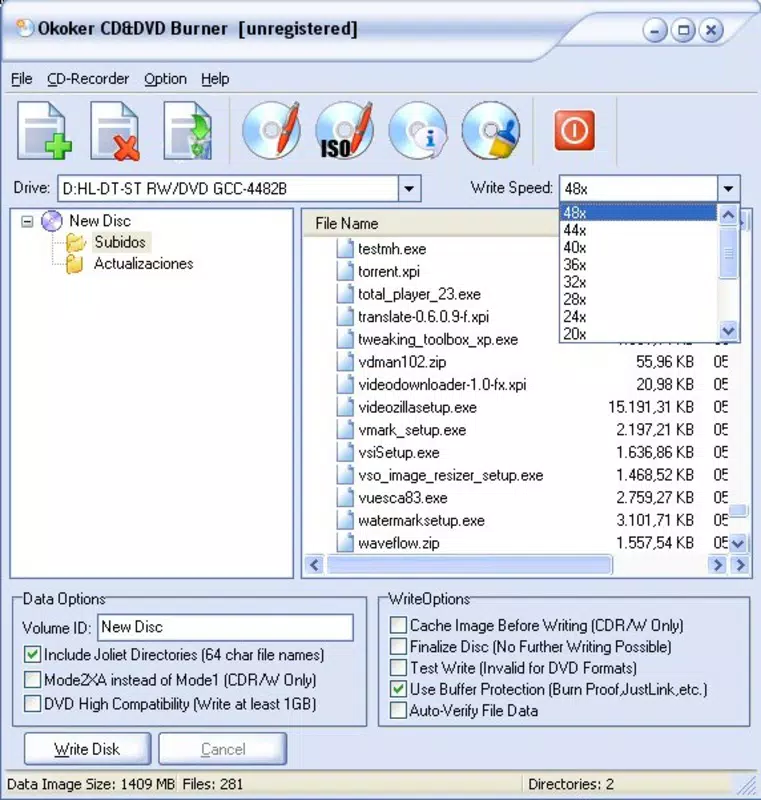Click the Volume ID input field

(225, 627)
